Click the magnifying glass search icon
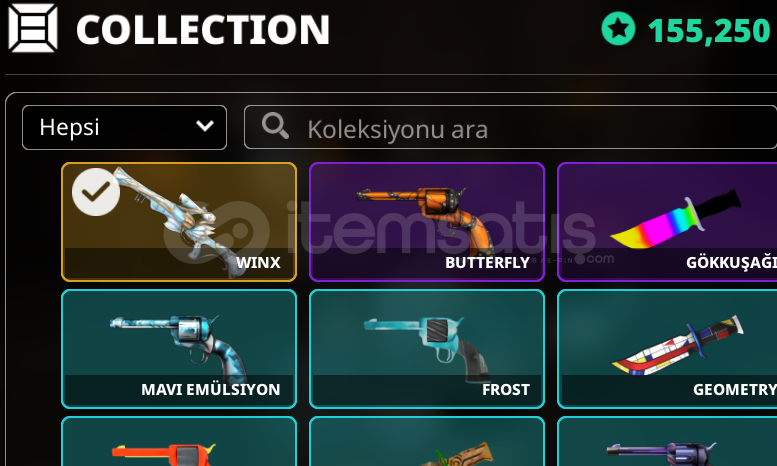 tap(275, 125)
